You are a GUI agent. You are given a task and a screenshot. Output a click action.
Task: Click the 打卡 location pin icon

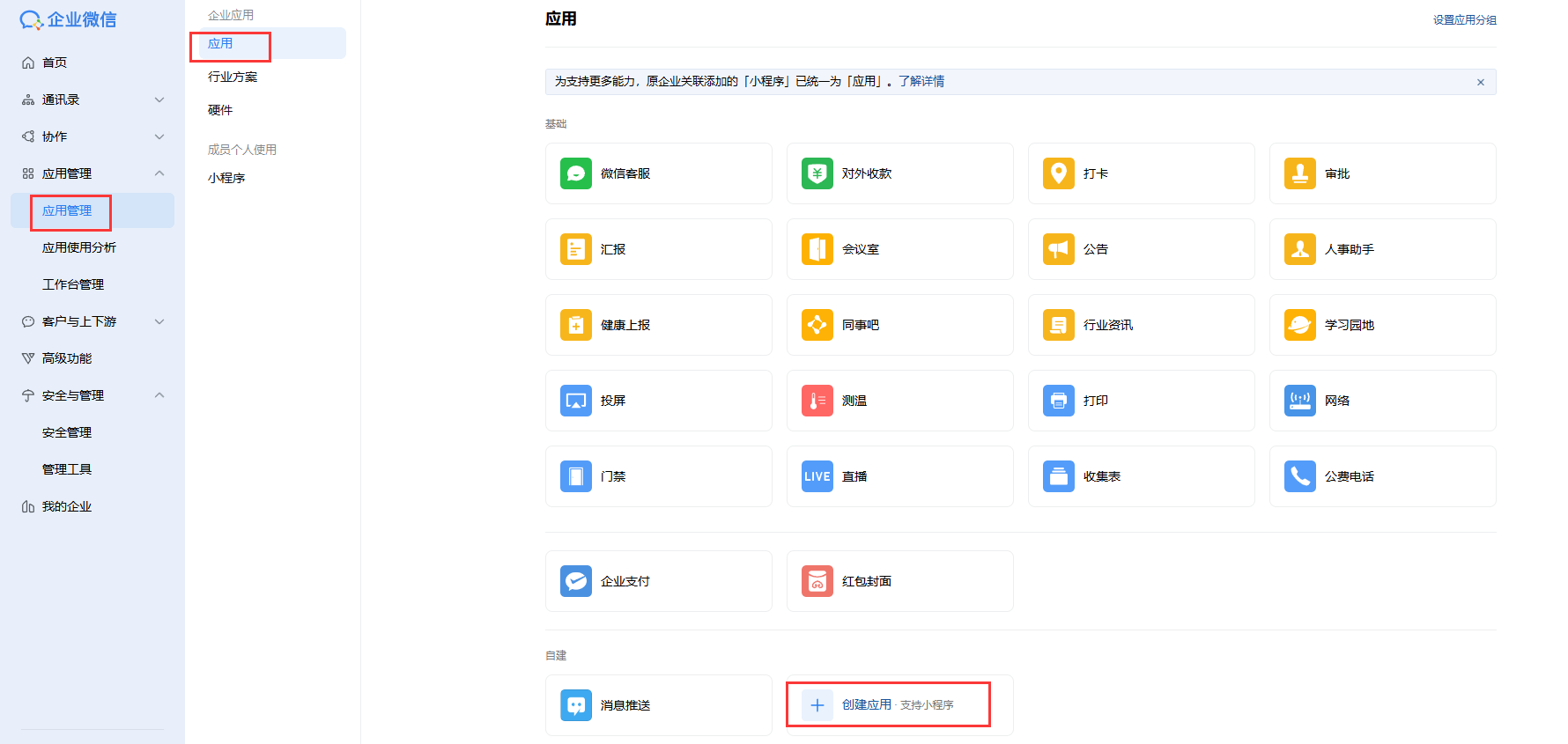point(1059,173)
